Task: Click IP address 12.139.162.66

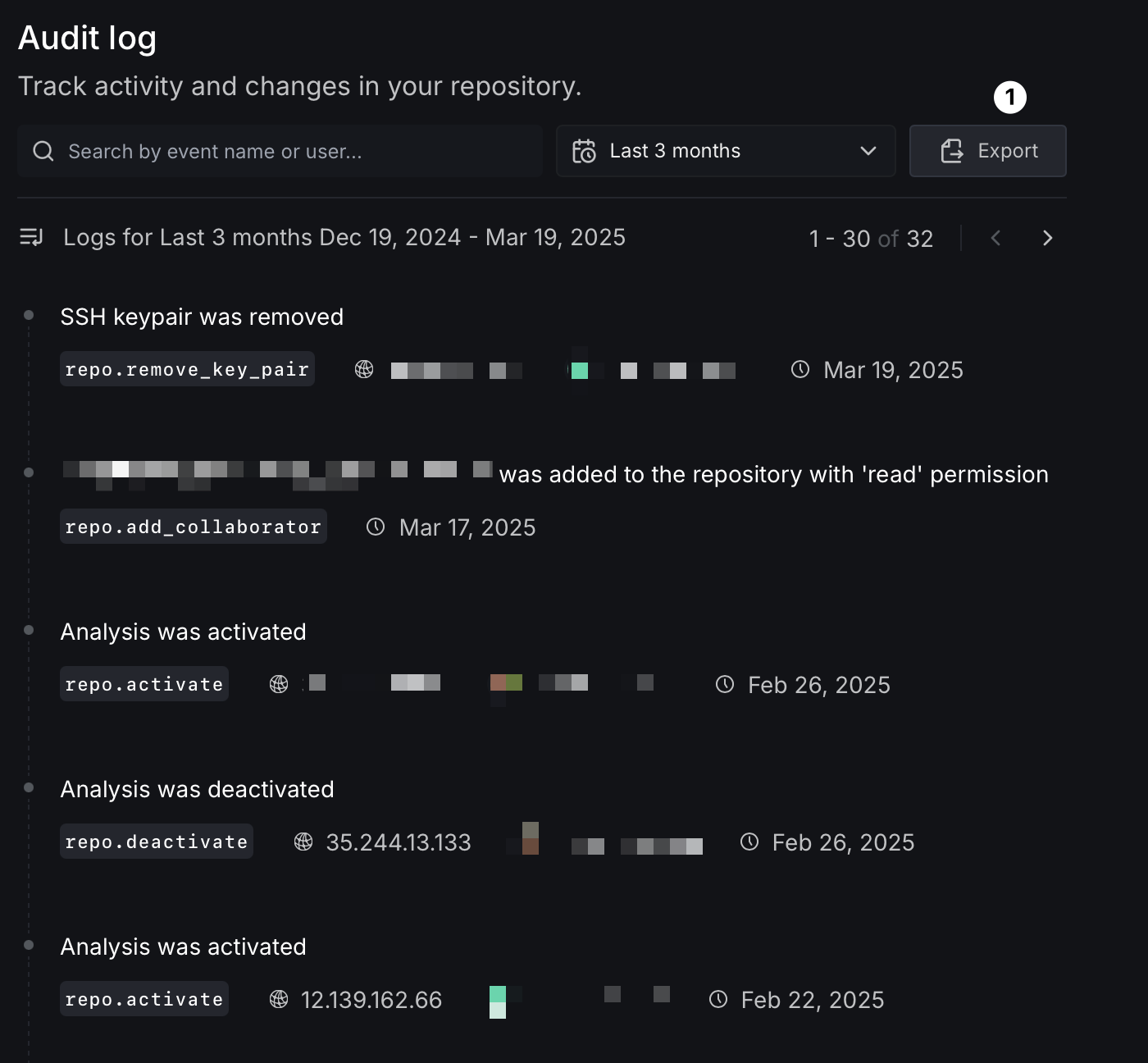Action: 371,1000
